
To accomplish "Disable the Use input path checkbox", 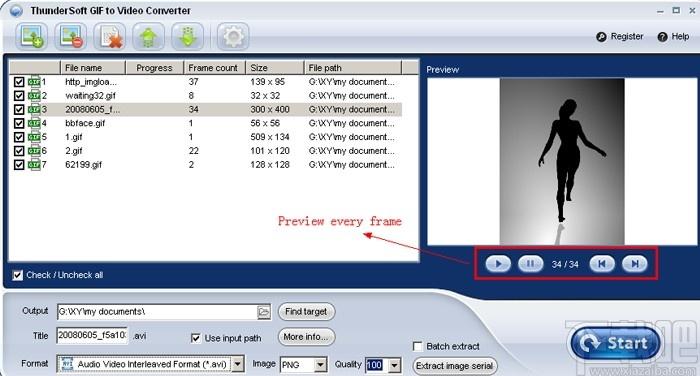I will [x=196, y=338].
